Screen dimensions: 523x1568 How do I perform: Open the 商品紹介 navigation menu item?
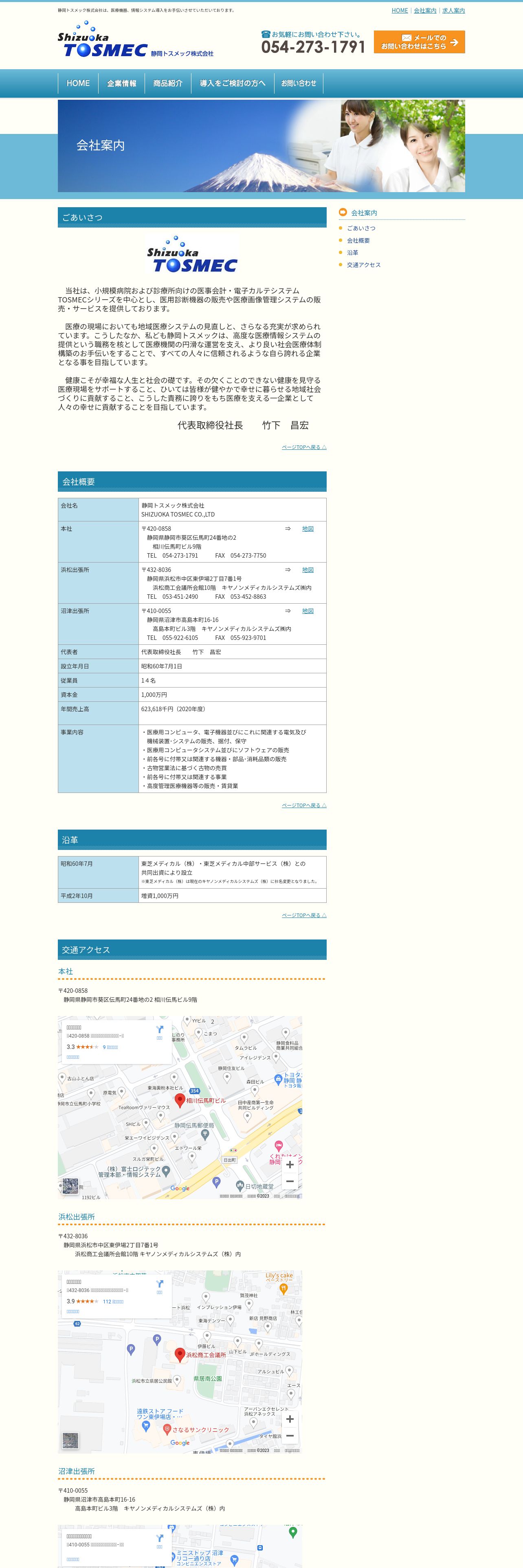[168, 83]
